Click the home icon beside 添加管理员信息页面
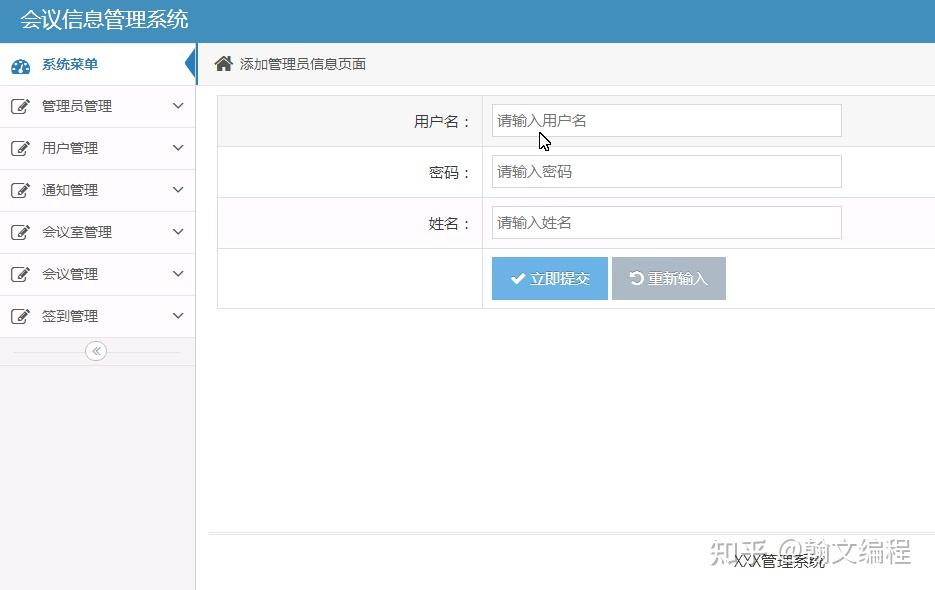This screenshot has height=590, width=935. coord(223,63)
